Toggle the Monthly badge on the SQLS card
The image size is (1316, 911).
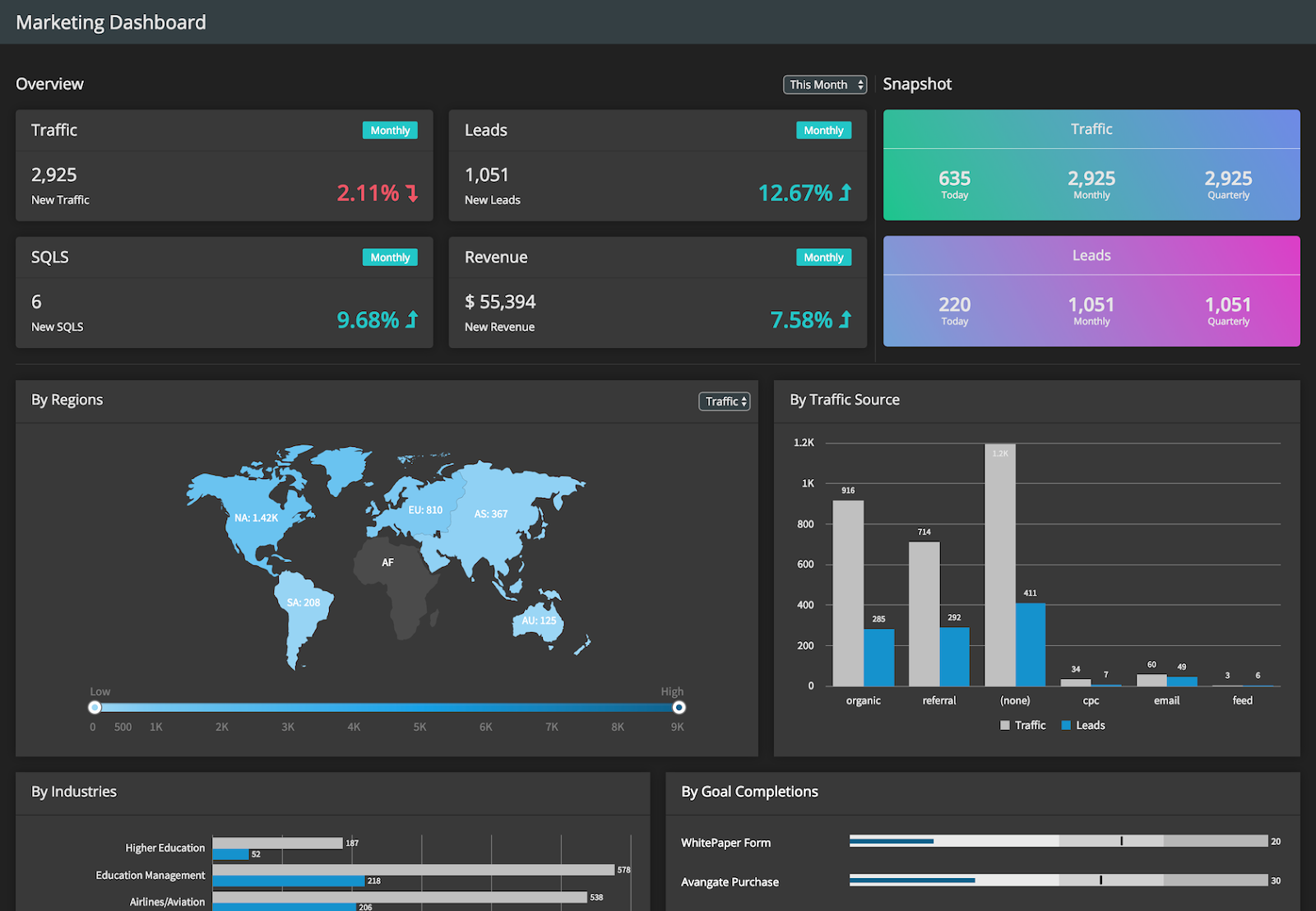[389, 257]
